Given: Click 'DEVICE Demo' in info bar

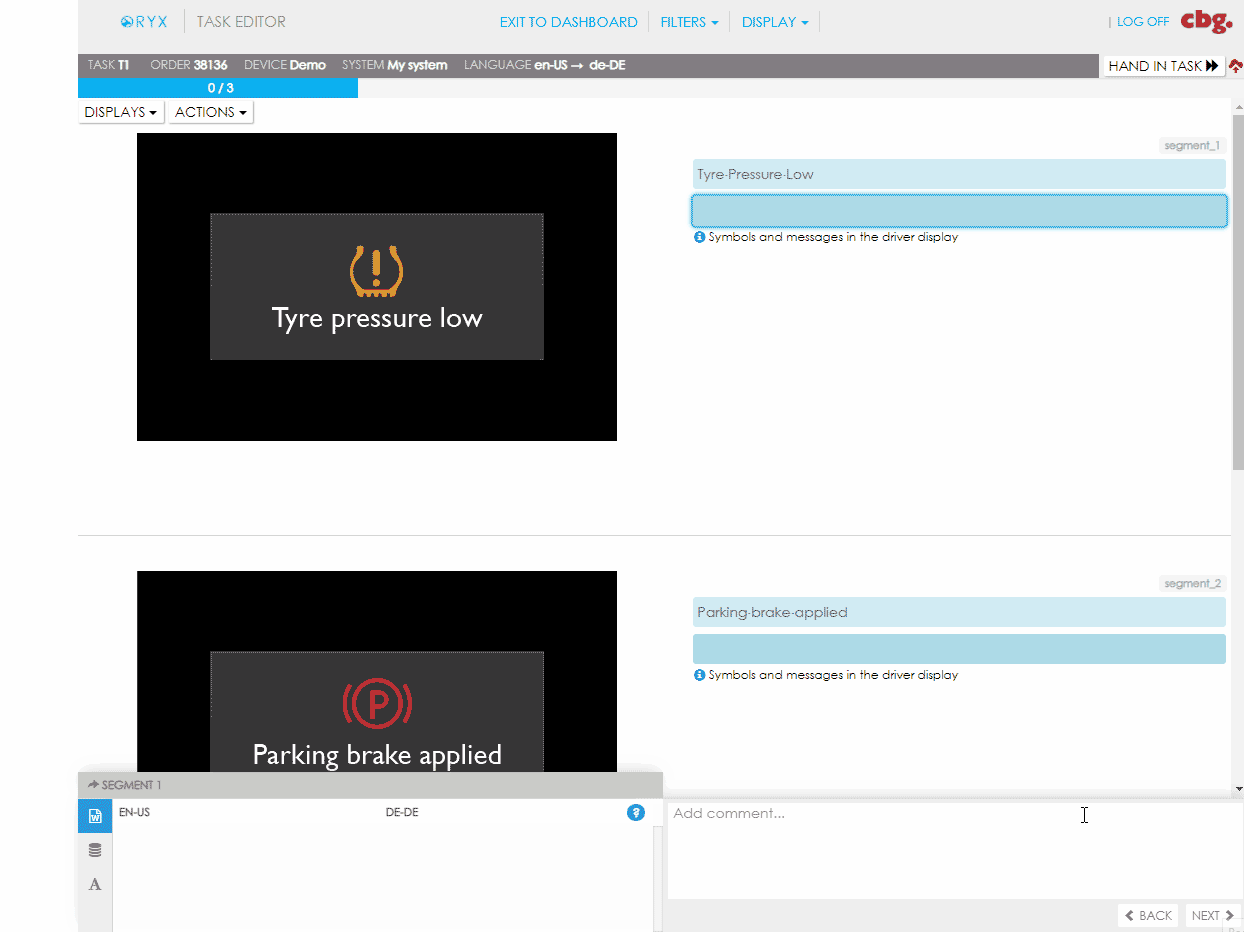Looking at the screenshot, I should pyautogui.click(x=285, y=65).
